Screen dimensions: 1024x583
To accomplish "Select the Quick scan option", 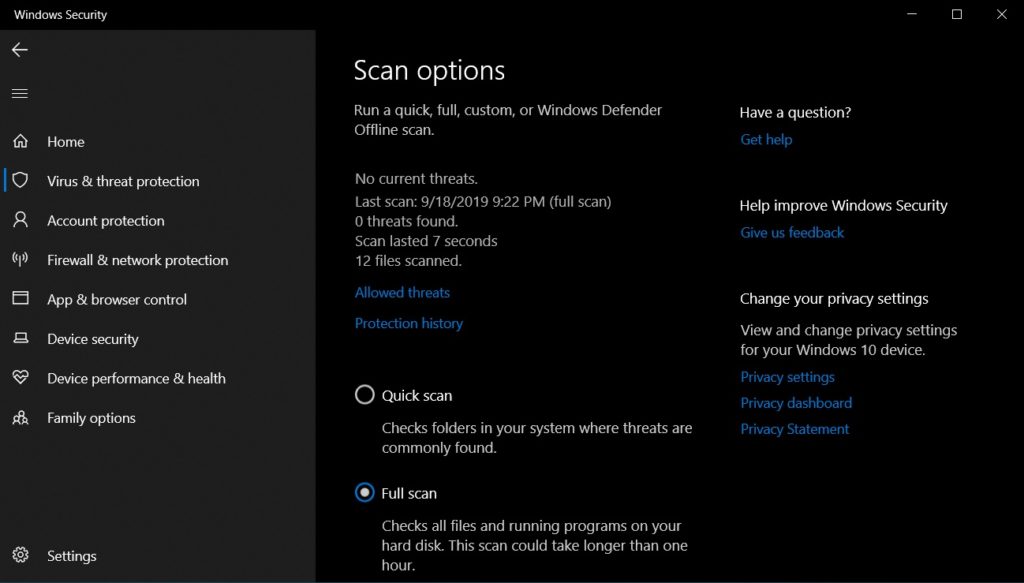I will point(365,395).
